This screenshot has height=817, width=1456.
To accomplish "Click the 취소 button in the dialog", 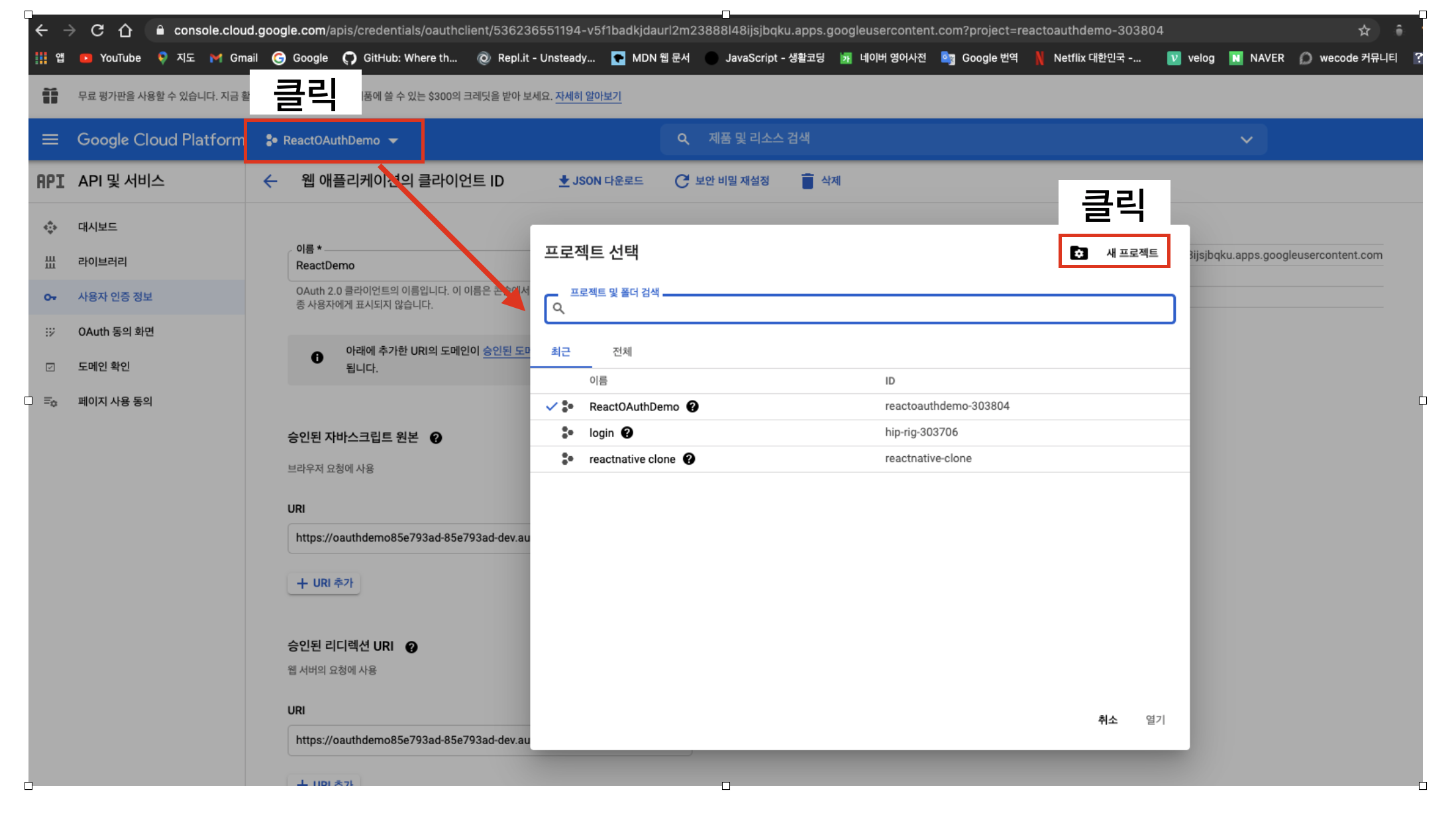I will pyautogui.click(x=1108, y=720).
